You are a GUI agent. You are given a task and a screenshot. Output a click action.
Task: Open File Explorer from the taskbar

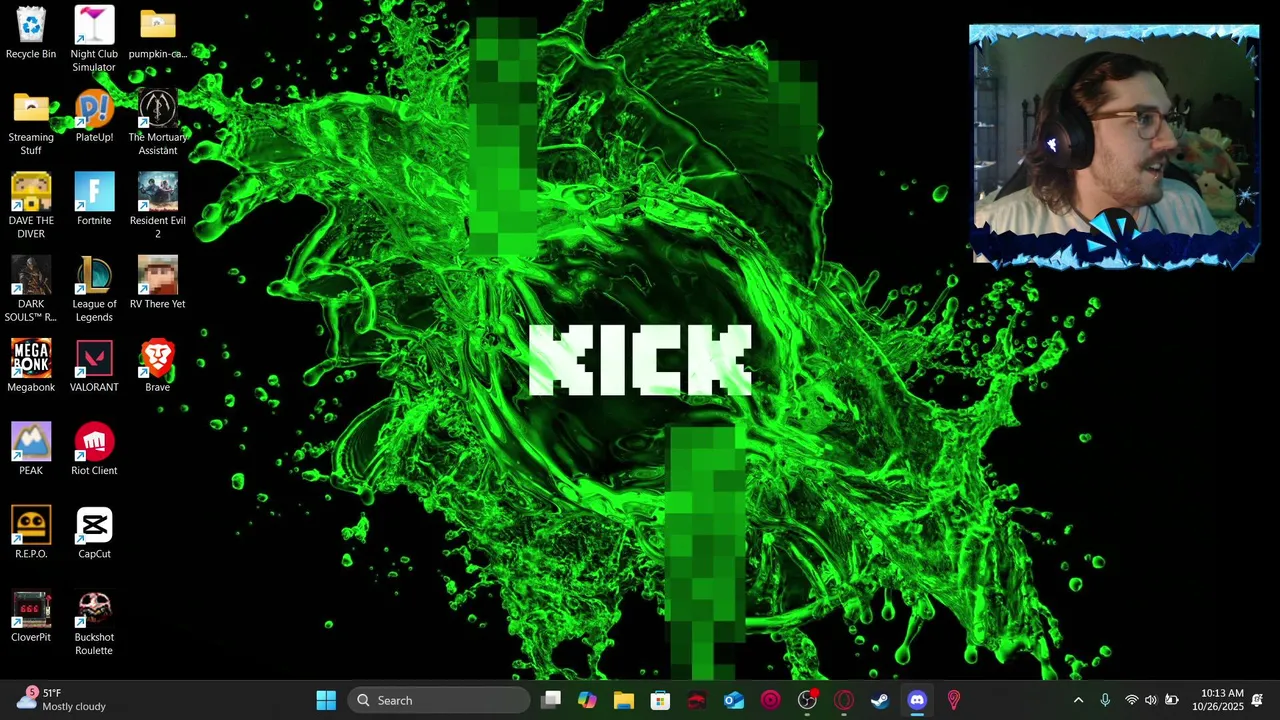pos(624,700)
